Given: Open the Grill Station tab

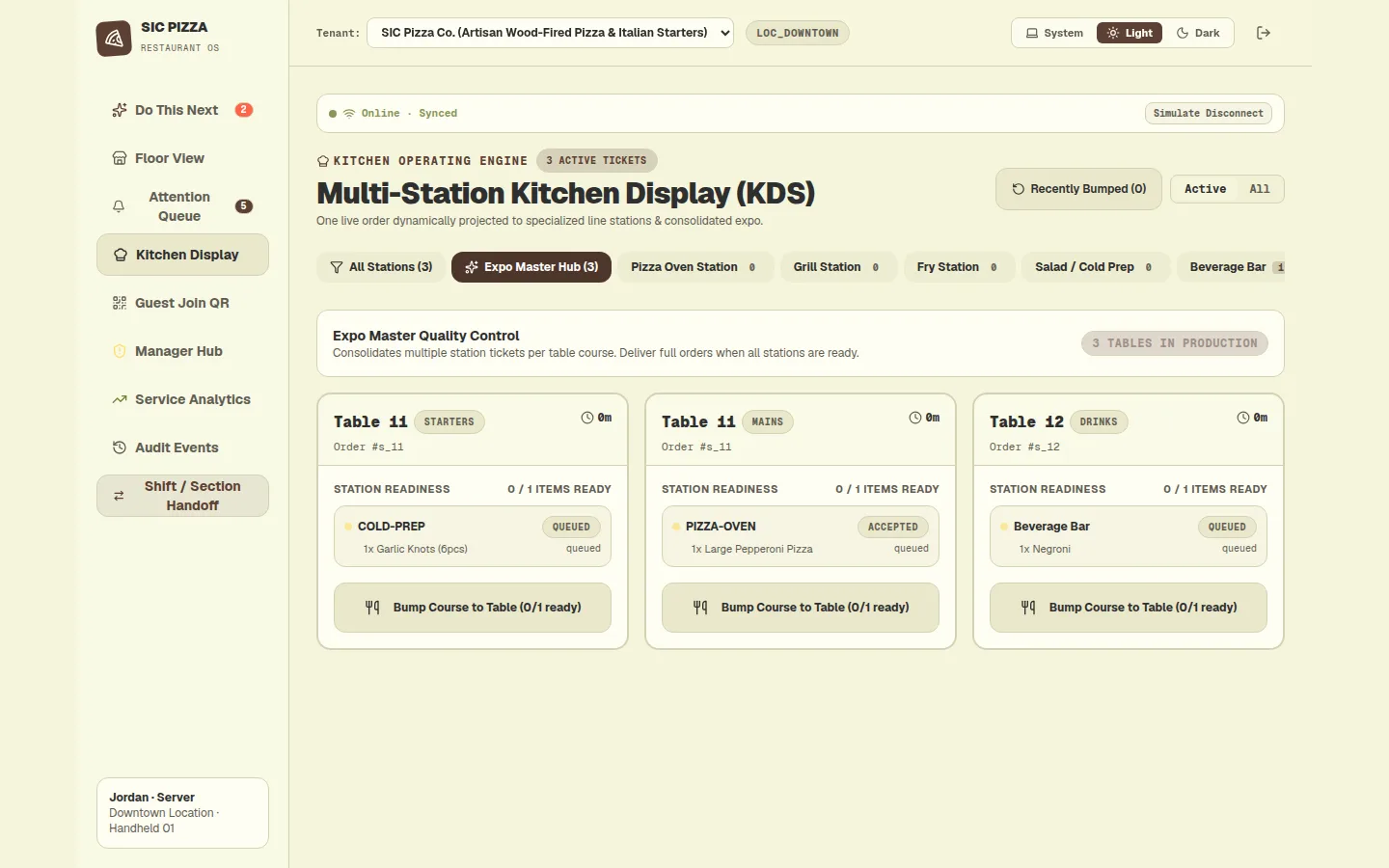Looking at the screenshot, I should point(838,267).
